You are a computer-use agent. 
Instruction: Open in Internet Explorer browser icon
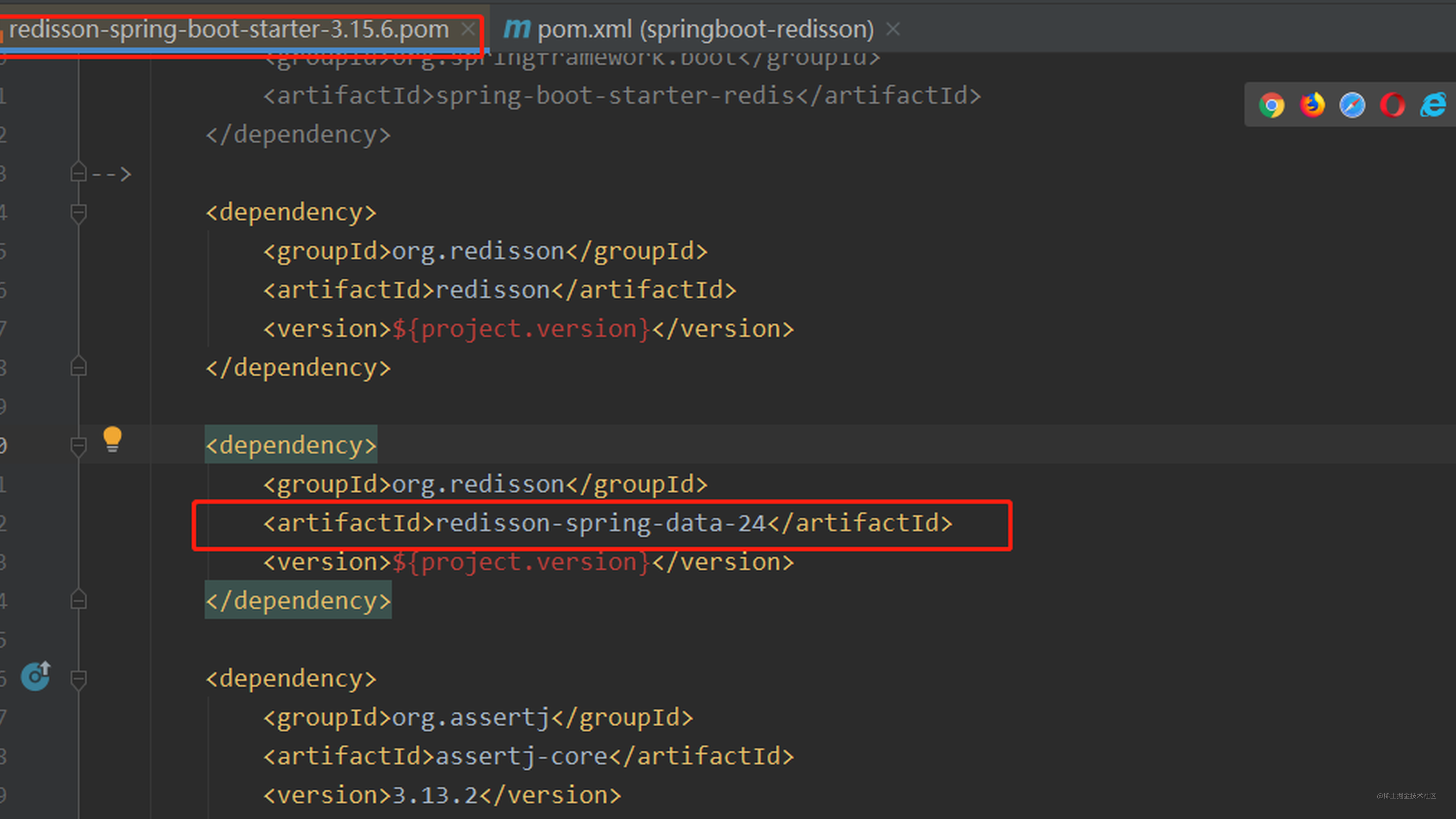1433,105
